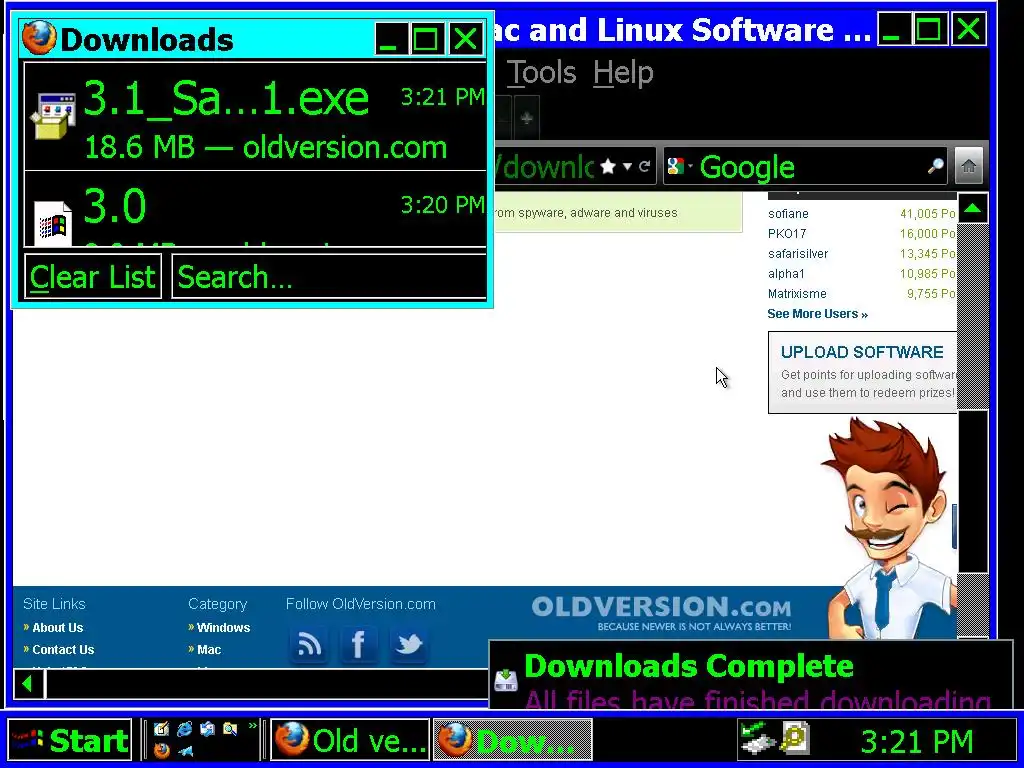Click the download icon in the notification
This screenshot has height=768, width=1024.
(506, 680)
